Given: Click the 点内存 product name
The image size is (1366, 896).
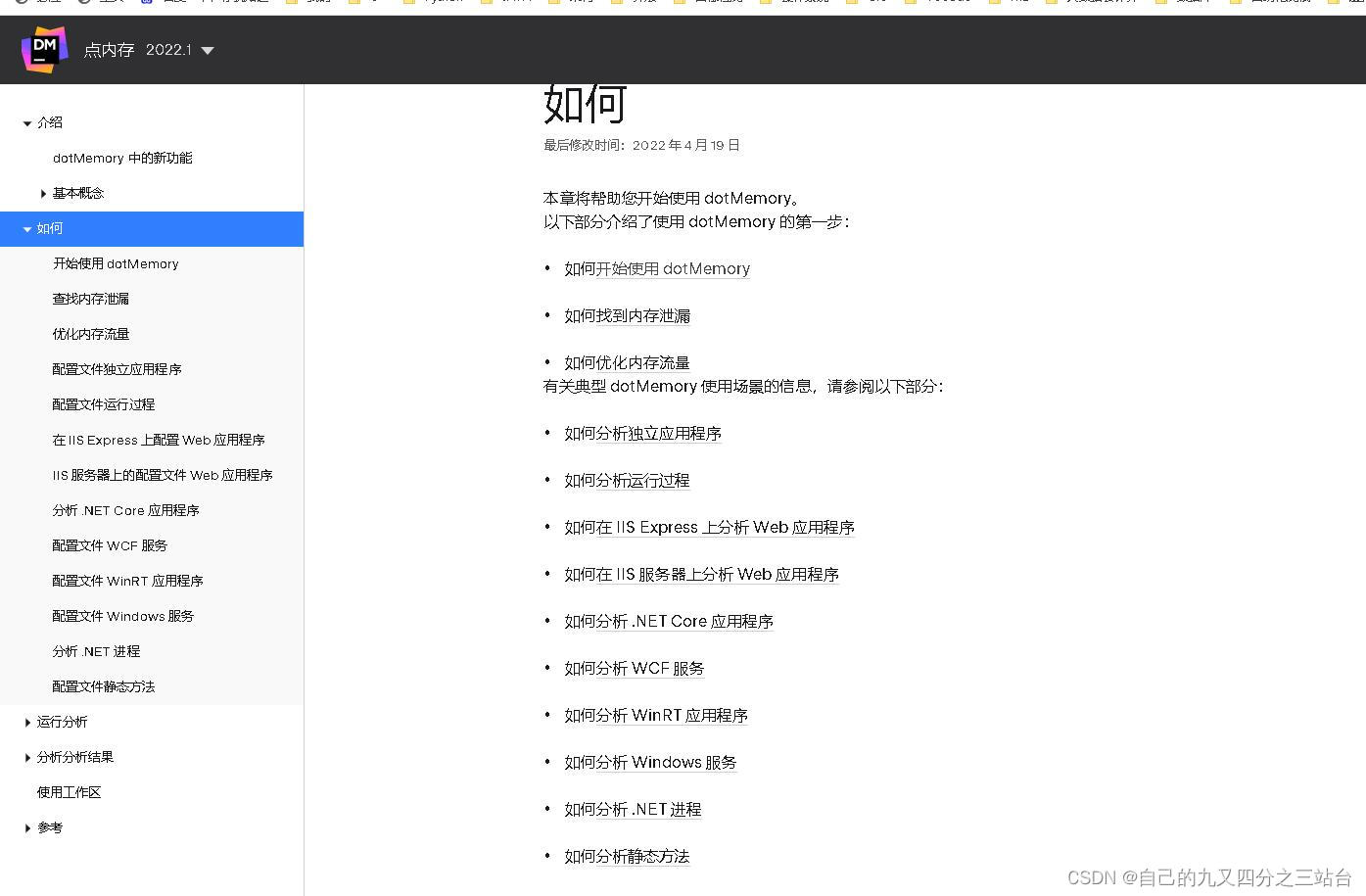Looking at the screenshot, I should (x=109, y=50).
